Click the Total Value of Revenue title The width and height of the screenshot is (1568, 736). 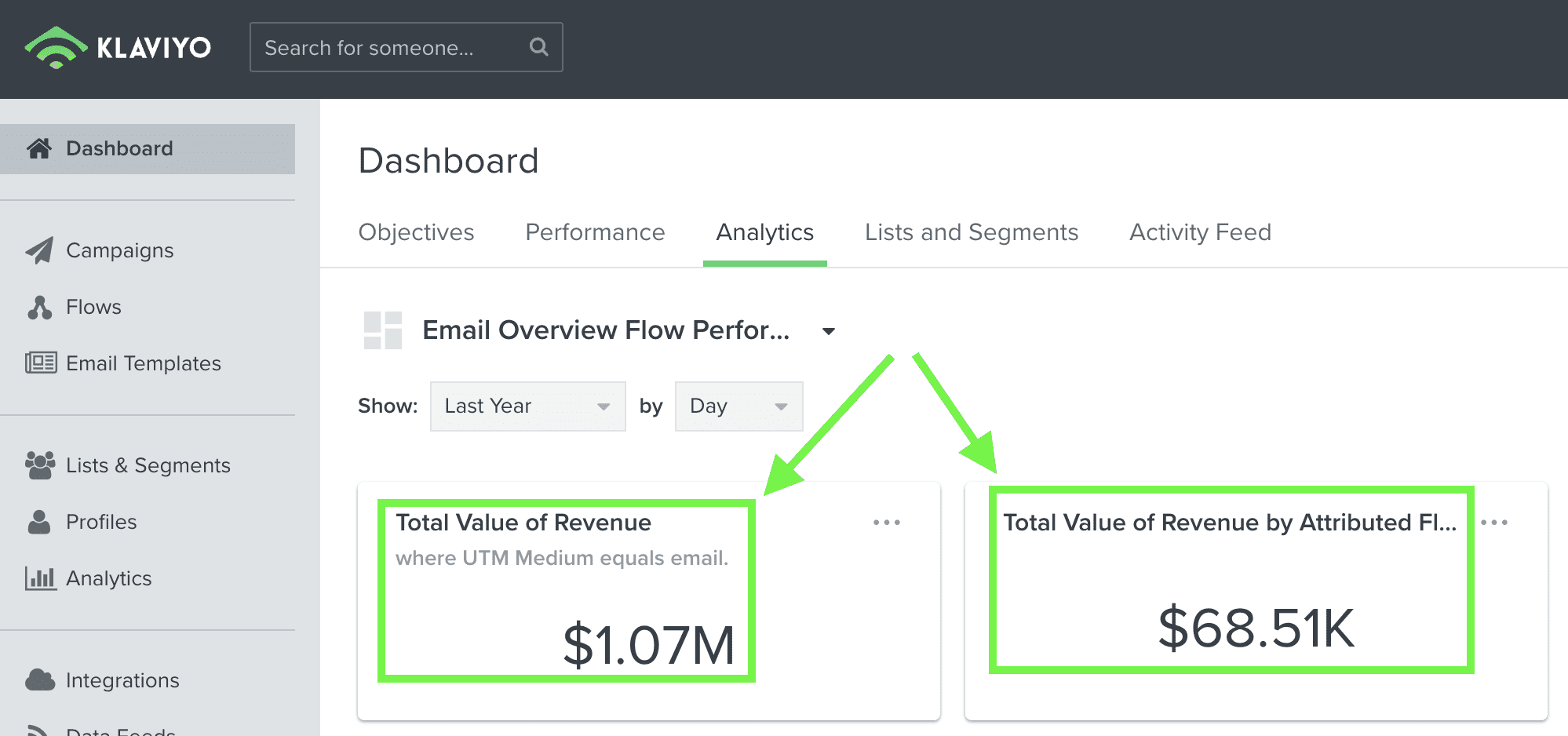[523, 523]
